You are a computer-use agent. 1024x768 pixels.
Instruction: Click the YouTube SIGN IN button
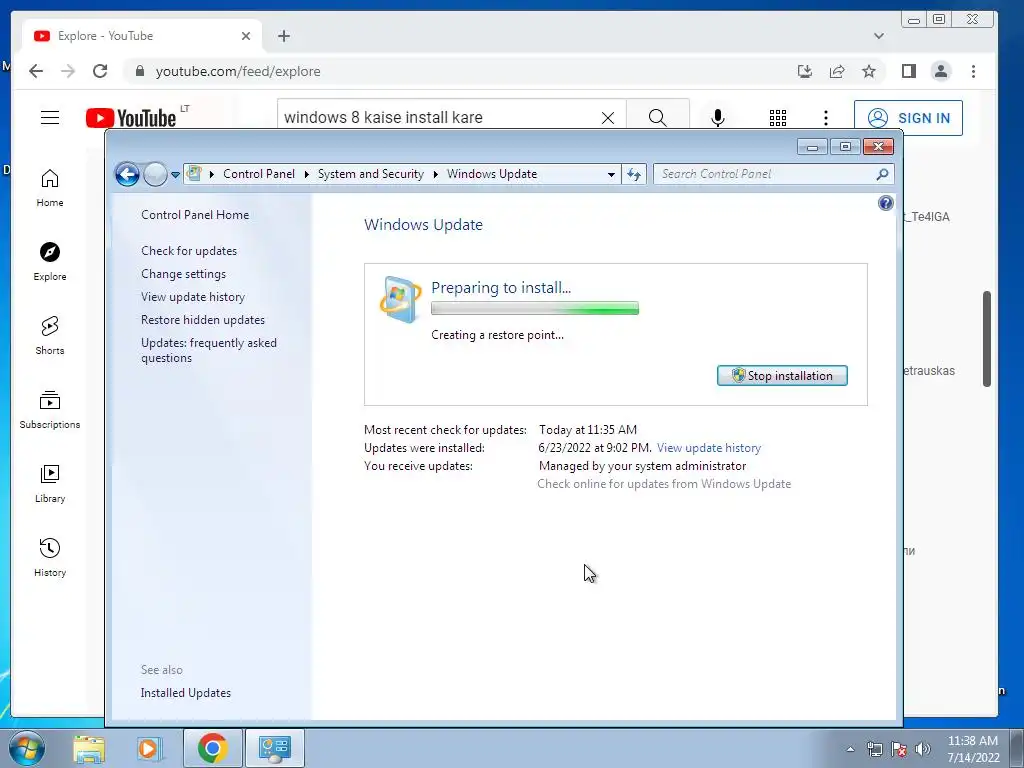[x=908, y=118]
